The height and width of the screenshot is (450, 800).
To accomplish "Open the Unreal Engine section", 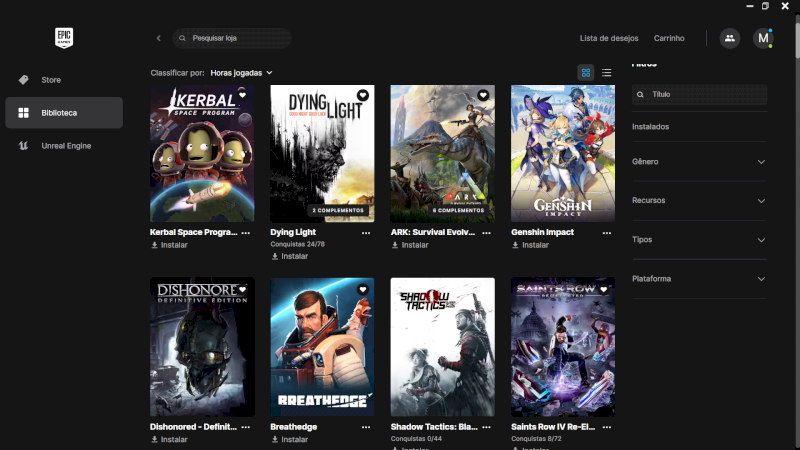I will tap(64, 146).
